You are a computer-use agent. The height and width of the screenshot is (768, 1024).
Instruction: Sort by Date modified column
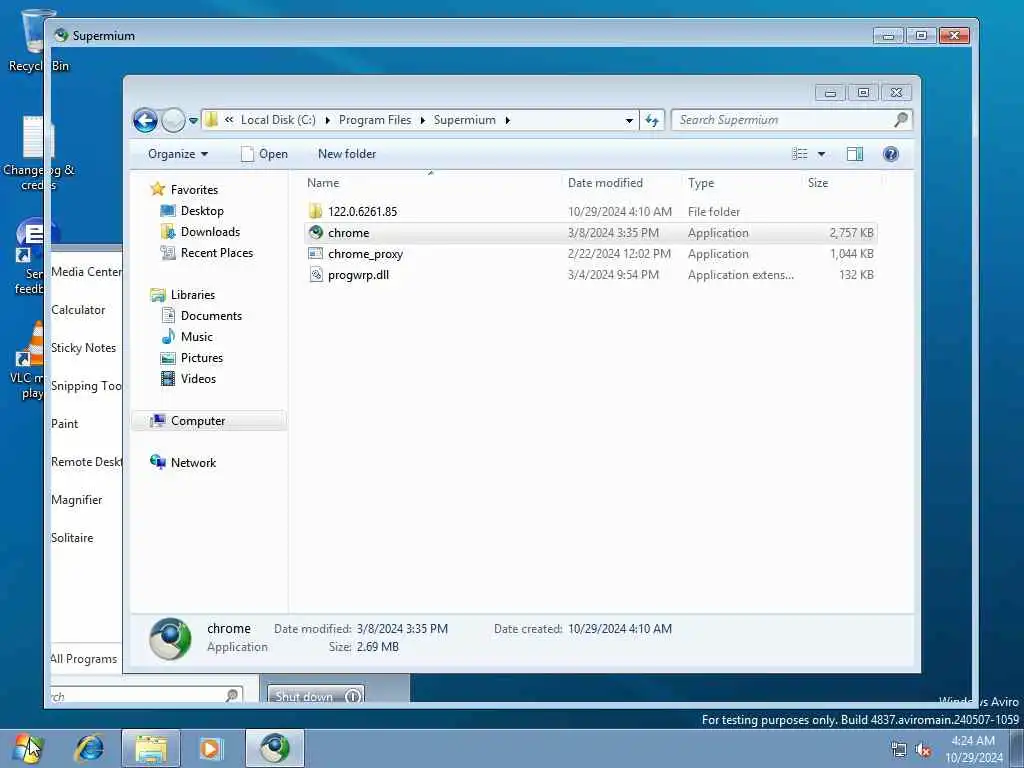[x=620, y=183]
